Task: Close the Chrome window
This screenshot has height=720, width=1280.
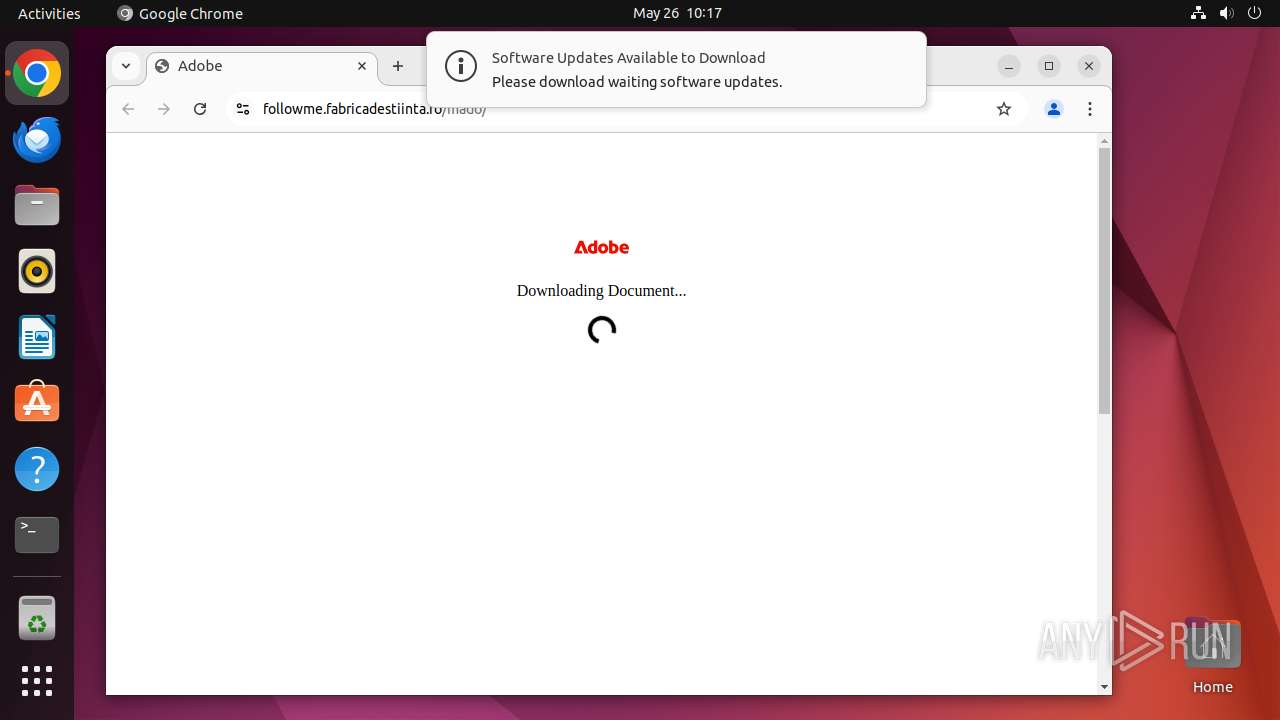Action: [x=1089, y=66]
